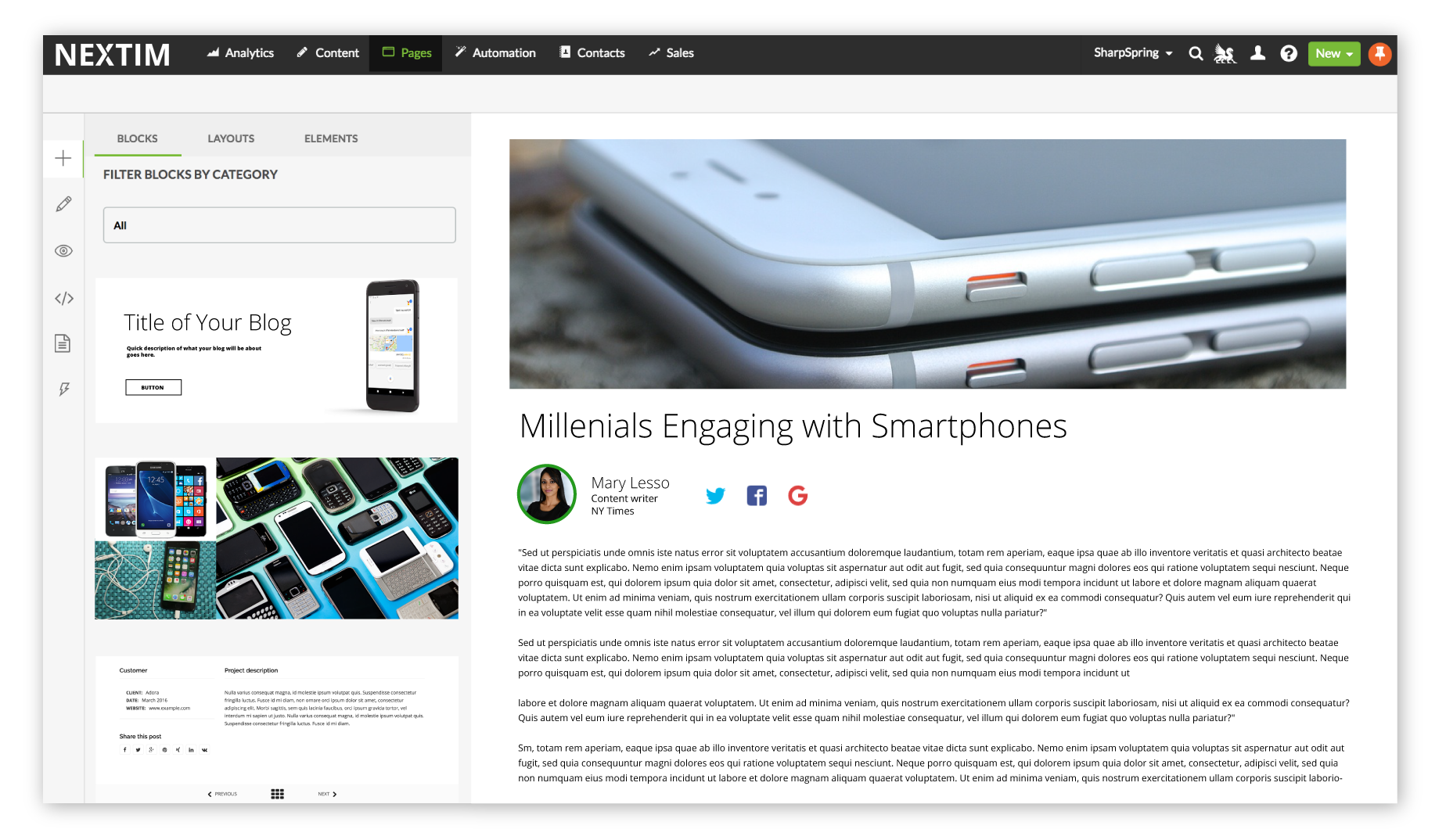The image size is (1446, 840).
Task: Open the document page settings sidebar icon
Action: click(x=63, y=343)
